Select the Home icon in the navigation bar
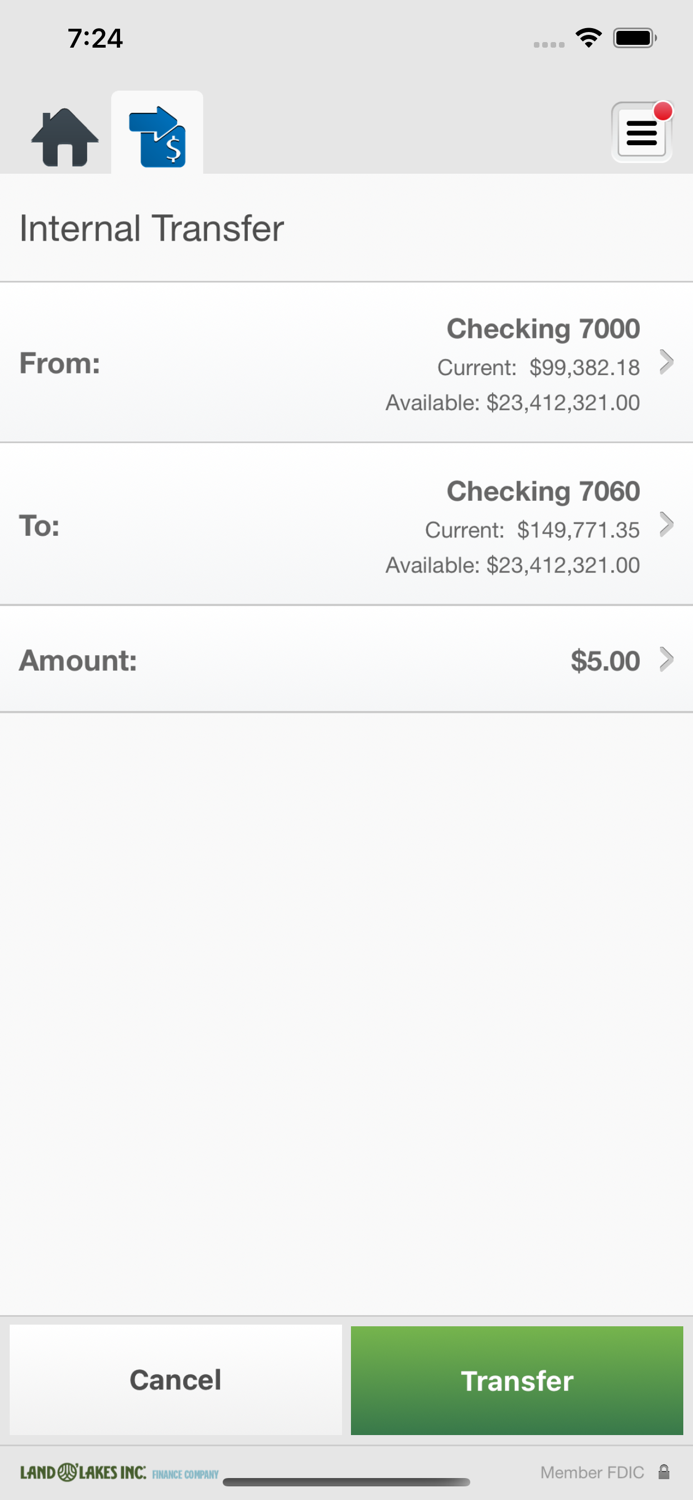Viewport: 693px width, 1500px height. pyautogui.click(x=62, y=137)
